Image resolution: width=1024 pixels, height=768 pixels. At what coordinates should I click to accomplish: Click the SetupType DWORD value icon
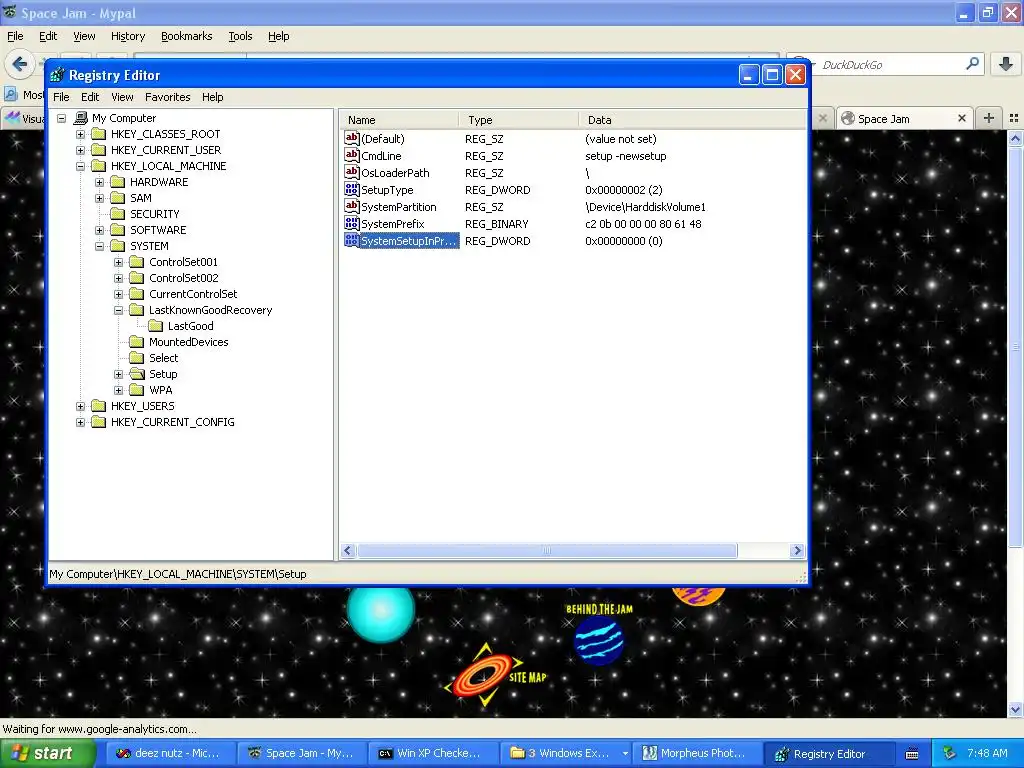click(x=351, y=189)
